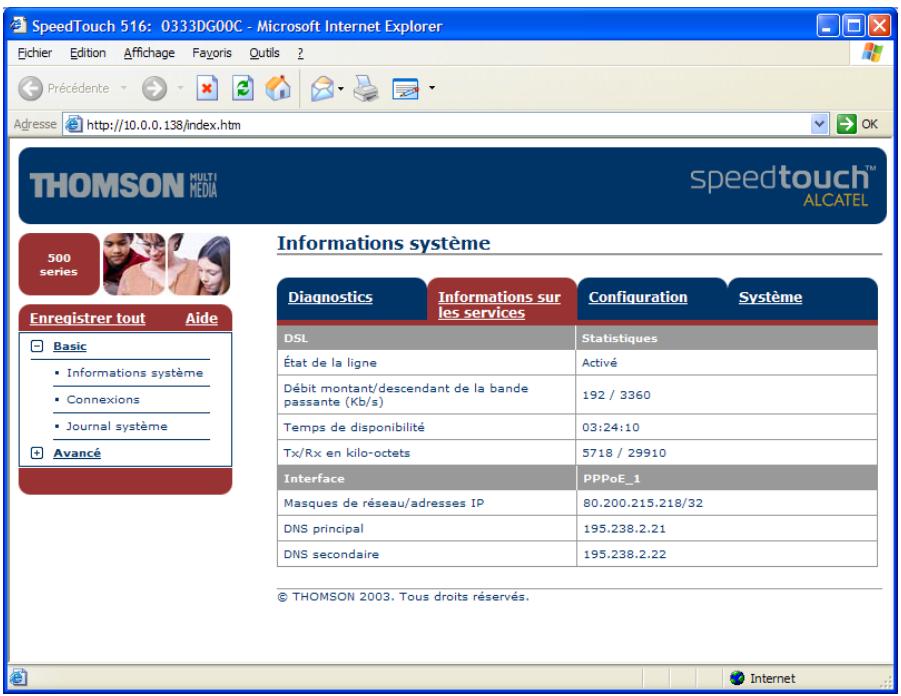
Task: Open the Edit button dropdown arrow
Action: click(432, 88)
